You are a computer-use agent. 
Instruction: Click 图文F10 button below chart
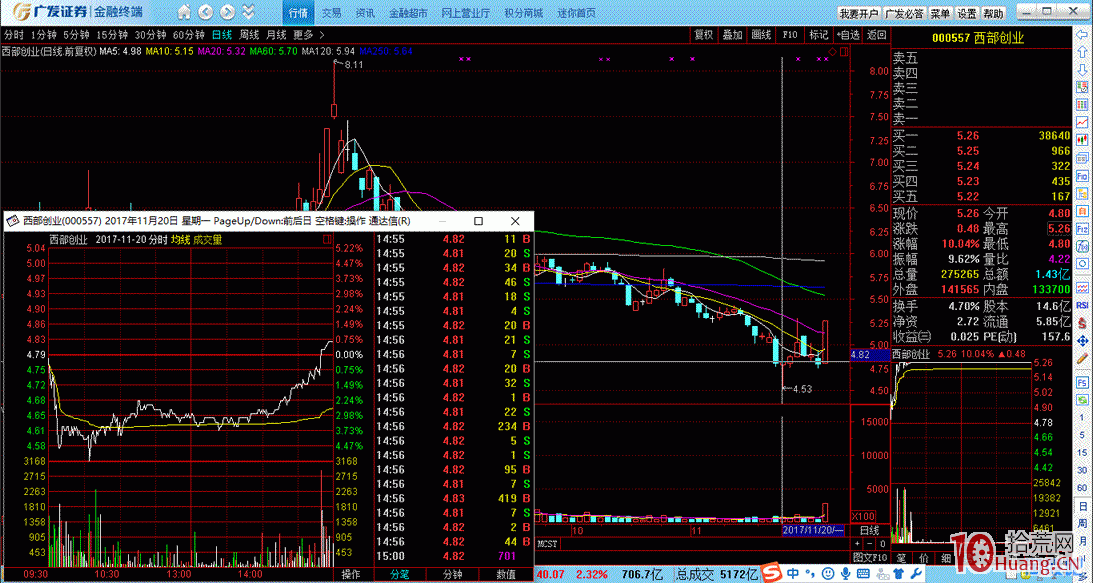[x=870, y=557]
